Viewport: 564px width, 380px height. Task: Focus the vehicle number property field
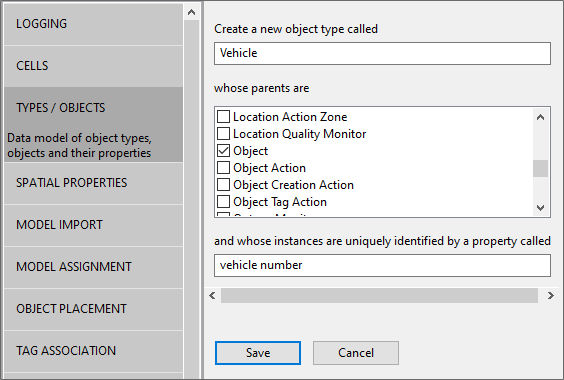pos(382,266)
